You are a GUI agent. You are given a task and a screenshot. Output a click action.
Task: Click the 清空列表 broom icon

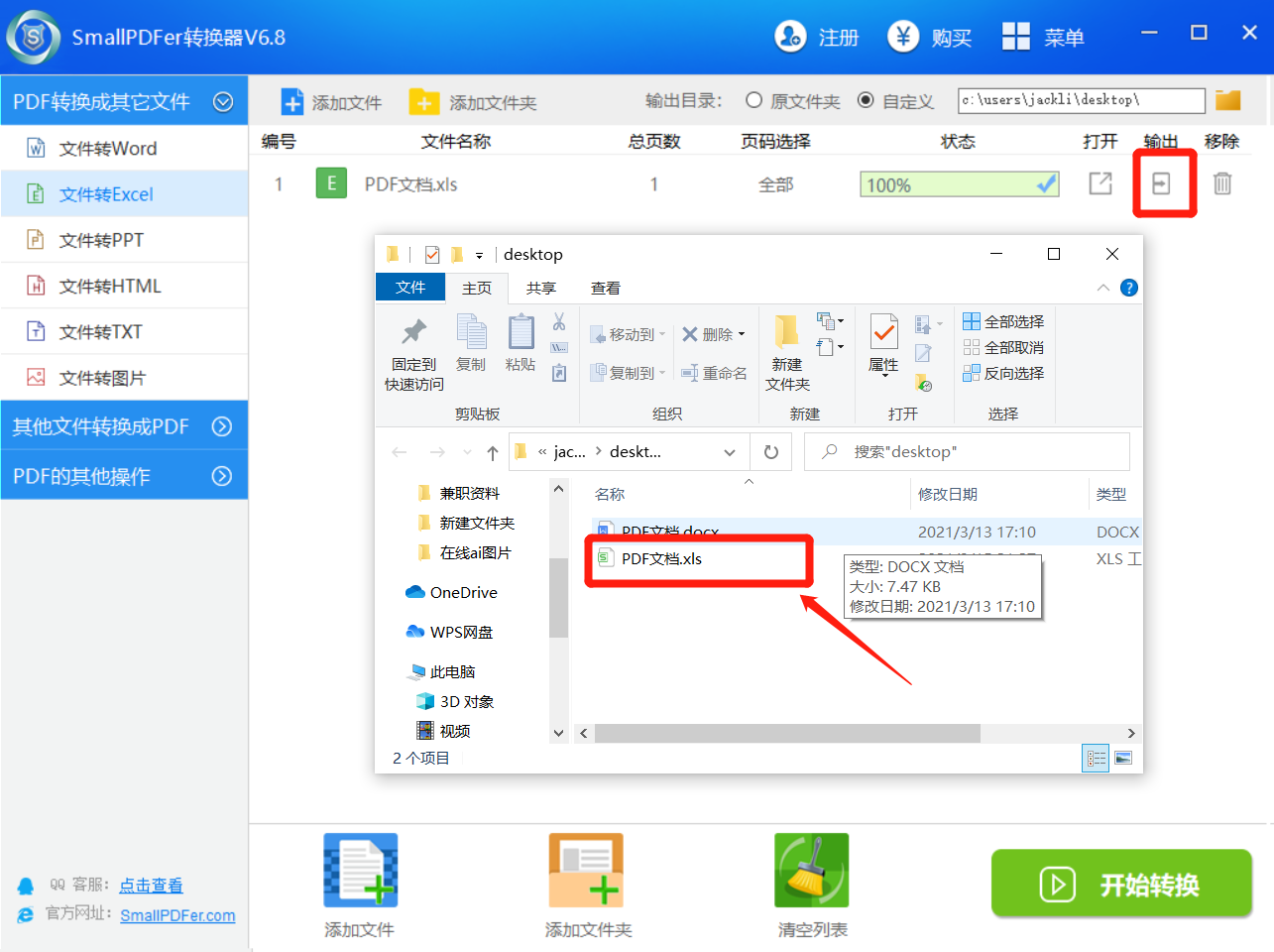[x=812, y=870]
